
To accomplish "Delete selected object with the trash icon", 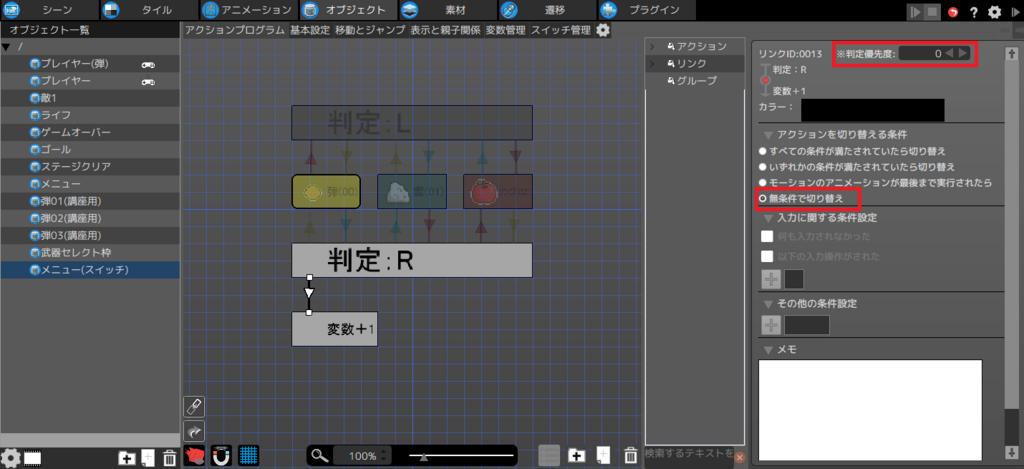I will (169, 458).
